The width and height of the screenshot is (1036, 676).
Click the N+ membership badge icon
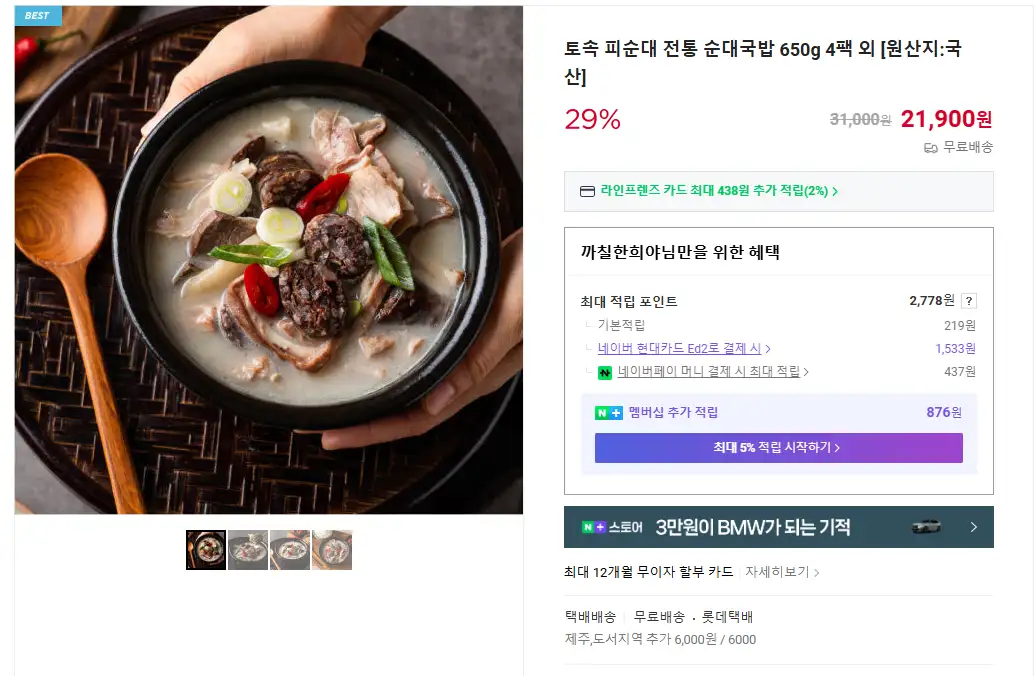(x=608, y=413)
